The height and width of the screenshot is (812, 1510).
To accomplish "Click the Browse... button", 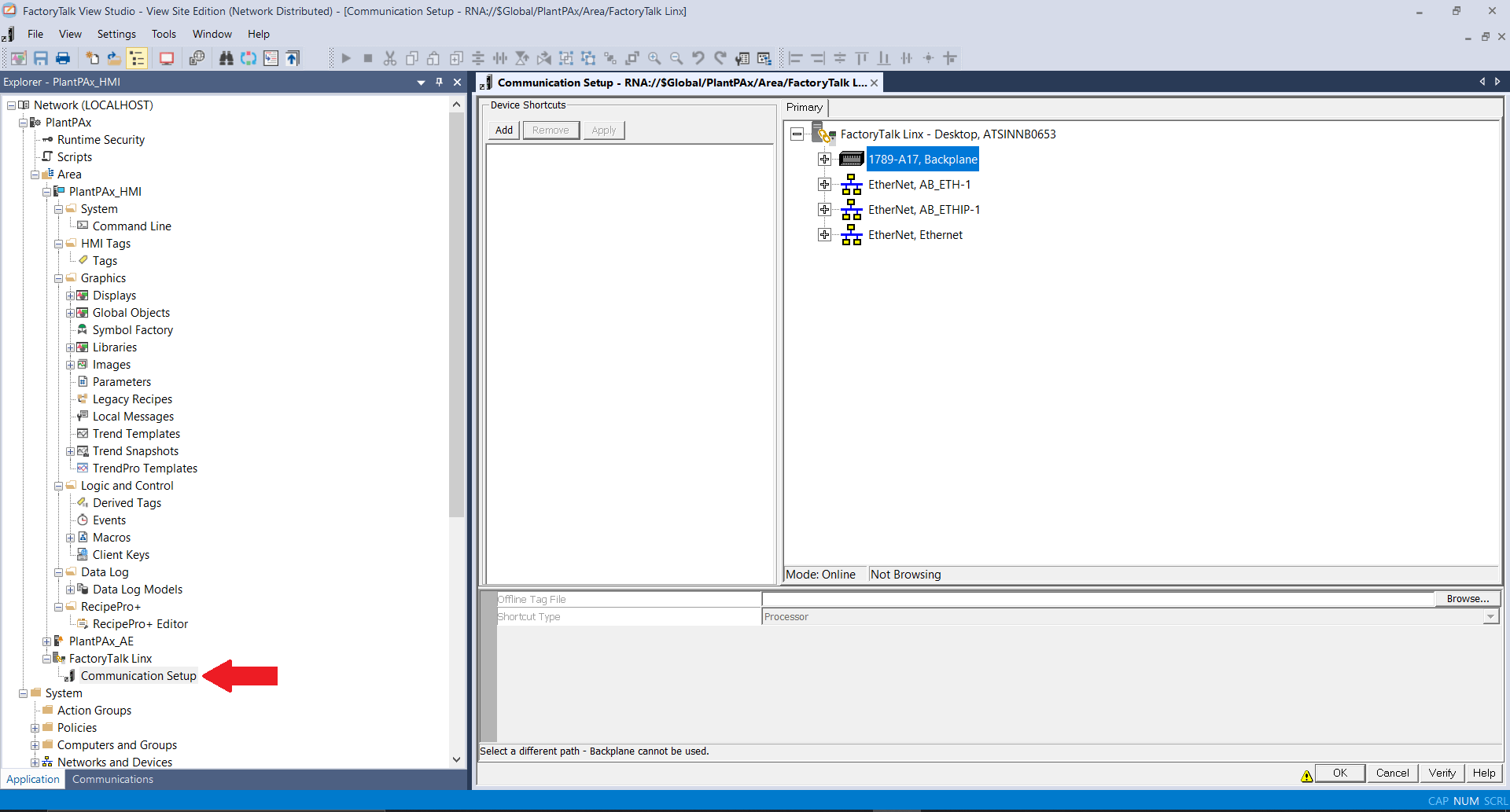I will click(1468, 599).
